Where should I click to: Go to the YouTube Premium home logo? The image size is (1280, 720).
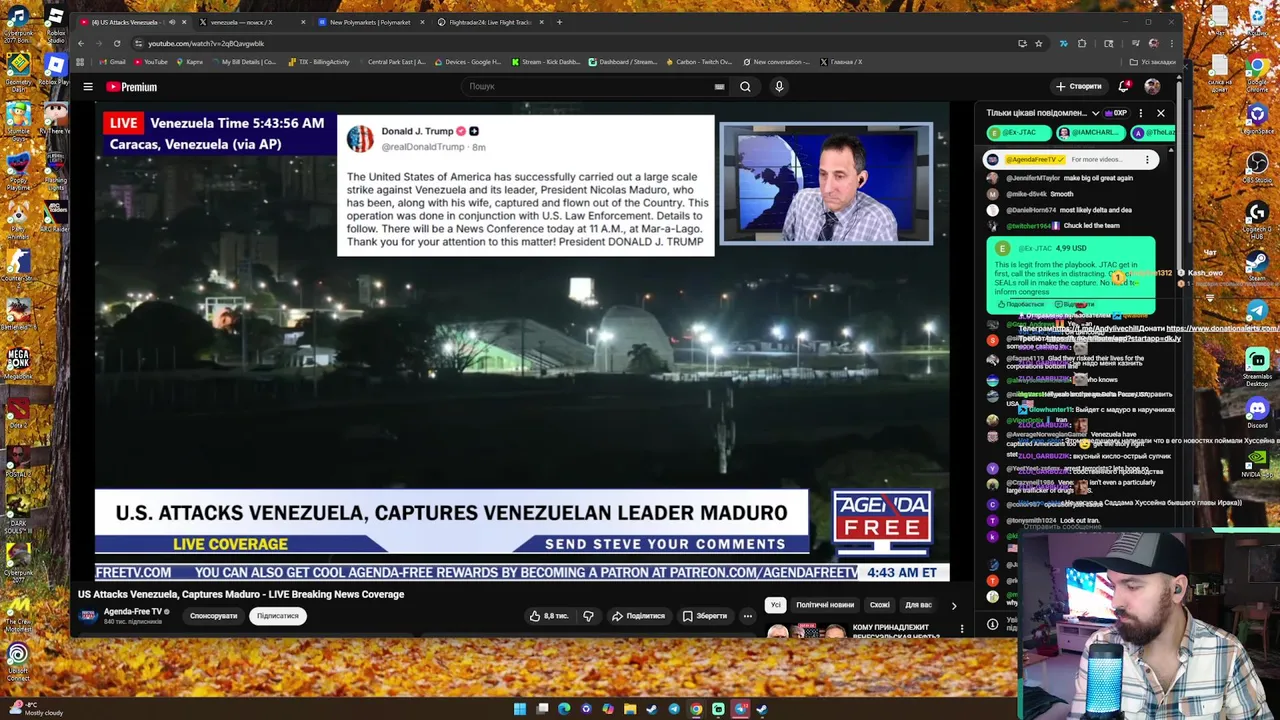click(x=131, y=87)
